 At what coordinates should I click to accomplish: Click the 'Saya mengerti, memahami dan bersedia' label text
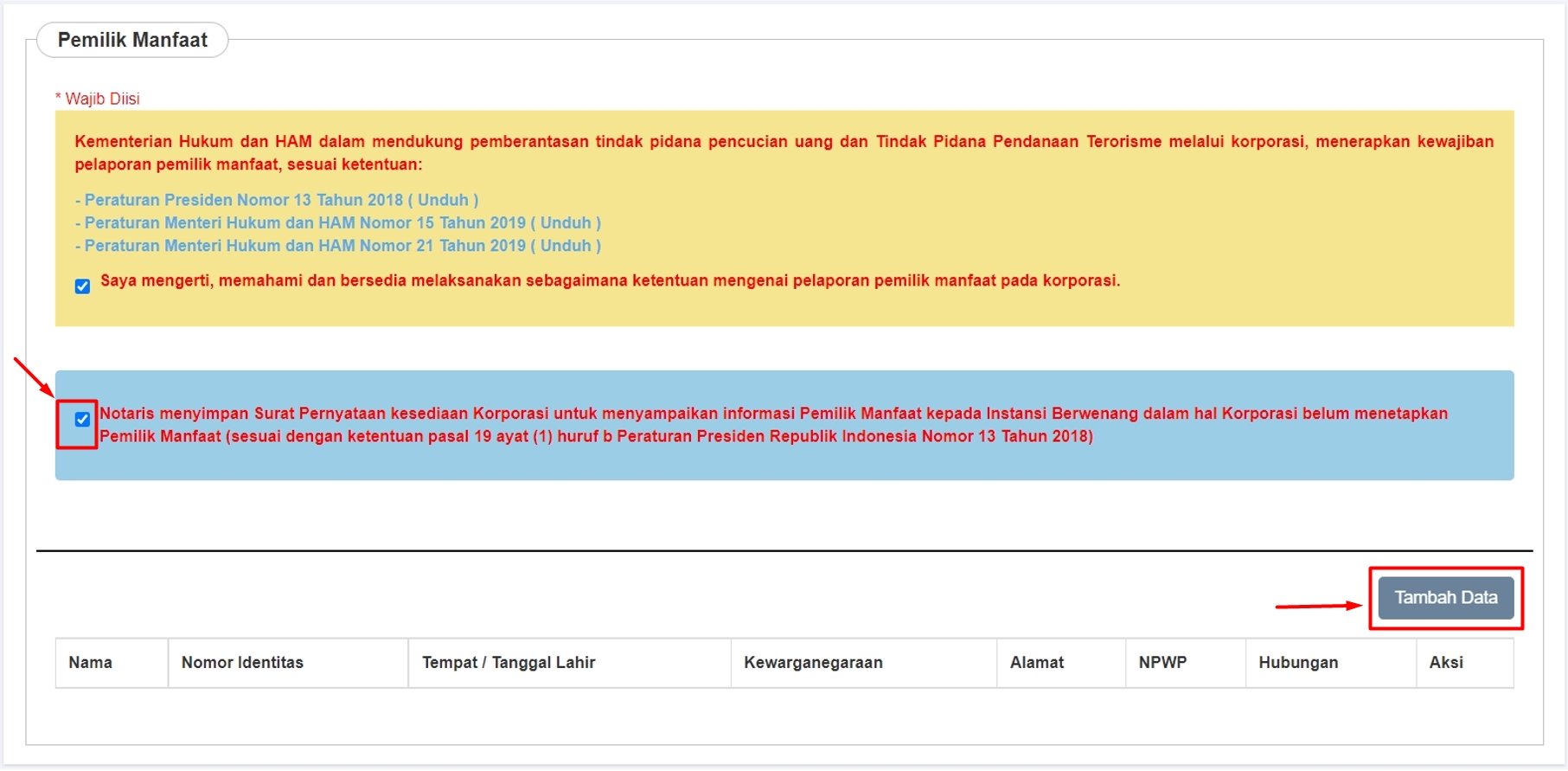[610, 281]
